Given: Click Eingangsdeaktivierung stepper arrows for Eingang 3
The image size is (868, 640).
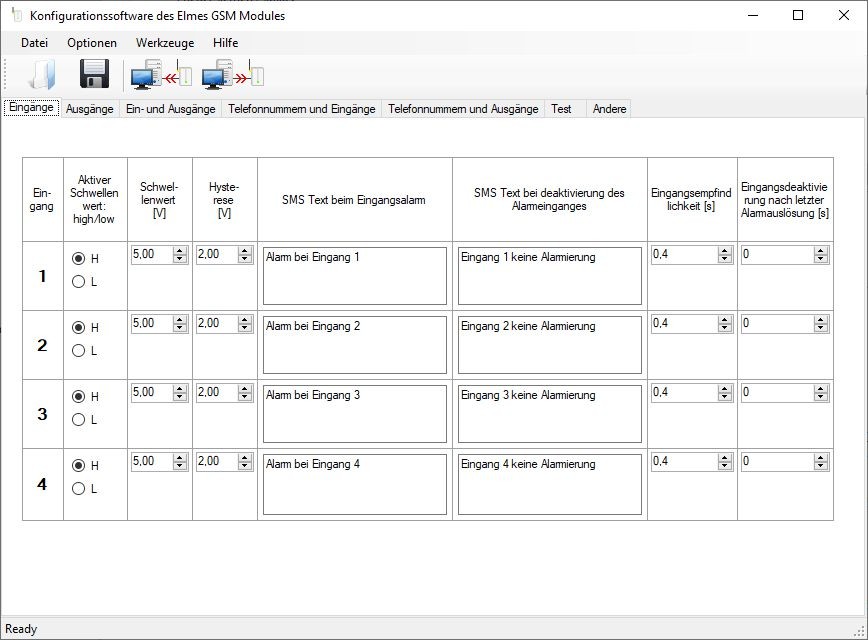Looking at the screenshot, I should 822,393.
